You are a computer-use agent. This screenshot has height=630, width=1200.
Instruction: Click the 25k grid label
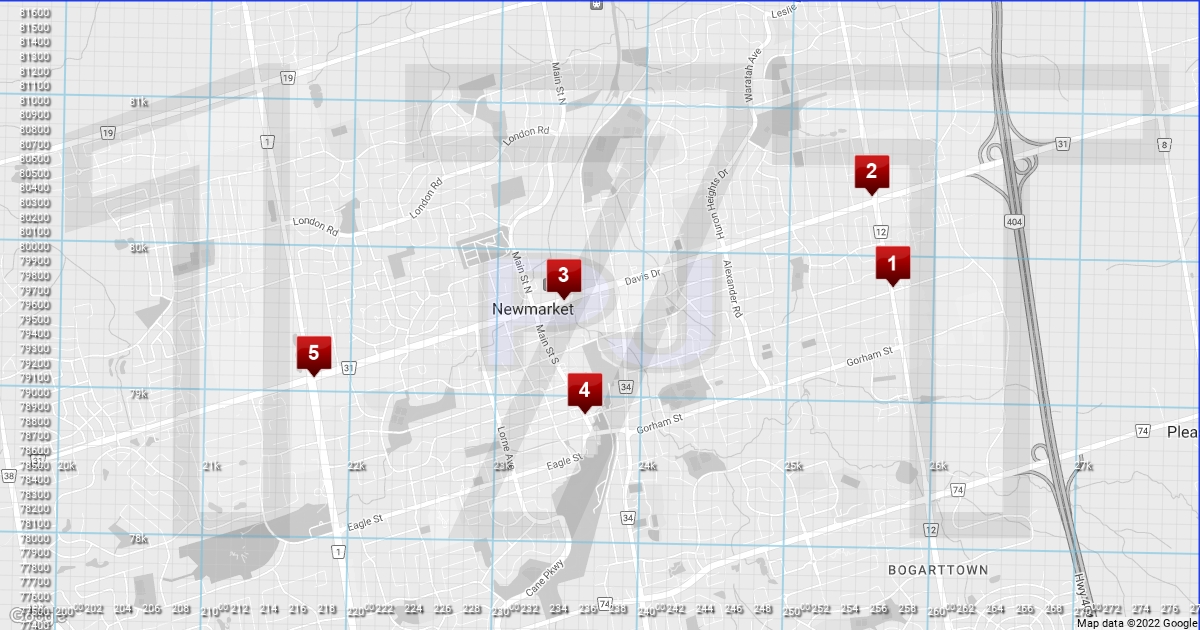794,466
